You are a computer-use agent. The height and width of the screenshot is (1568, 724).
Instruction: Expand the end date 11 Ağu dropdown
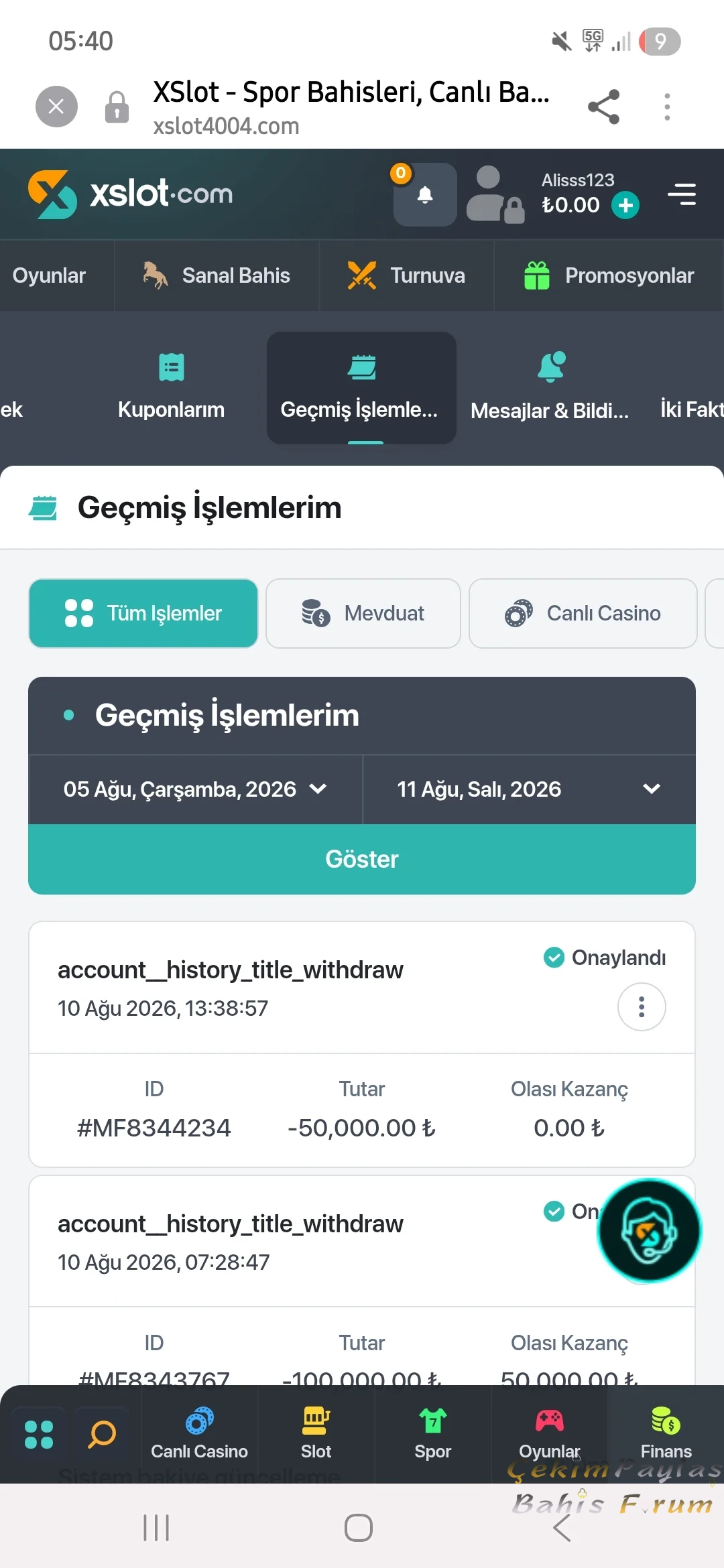coord(529,789)
